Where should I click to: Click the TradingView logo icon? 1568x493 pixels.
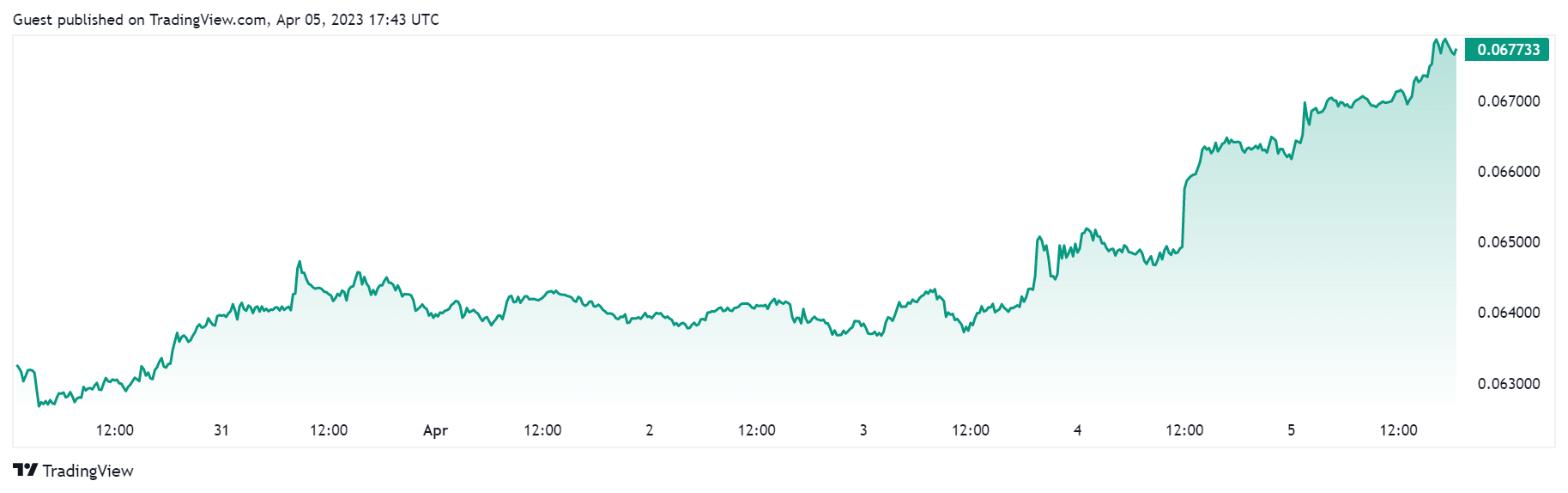[x=26, y=470]
